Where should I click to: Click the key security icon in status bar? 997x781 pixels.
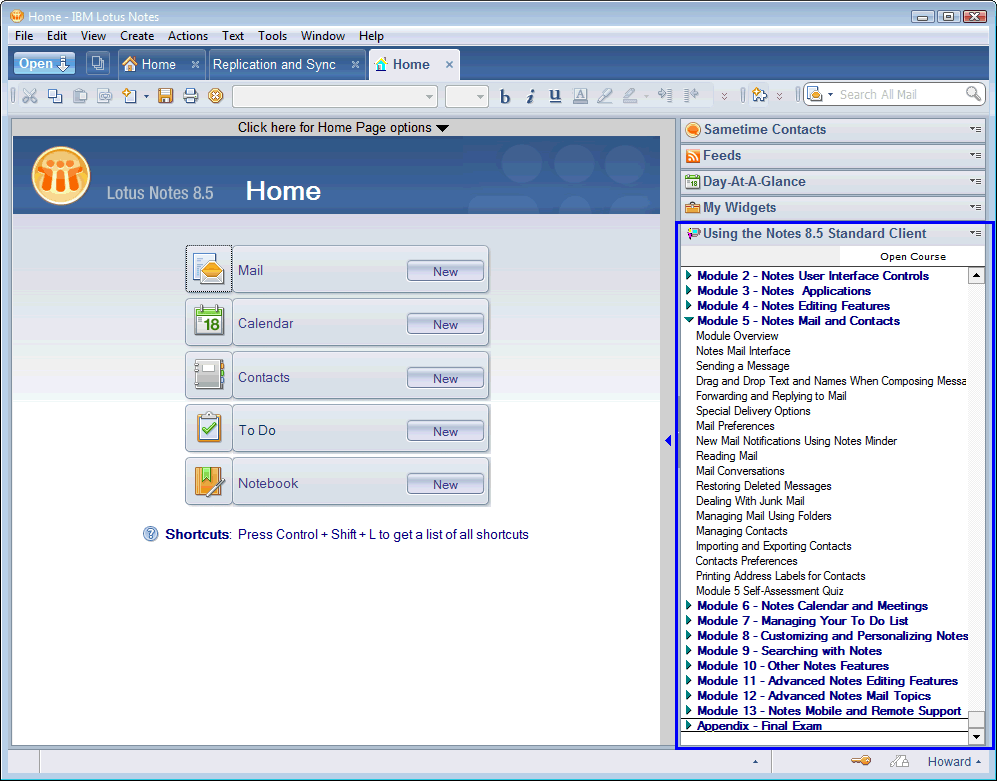click(861, 761)
